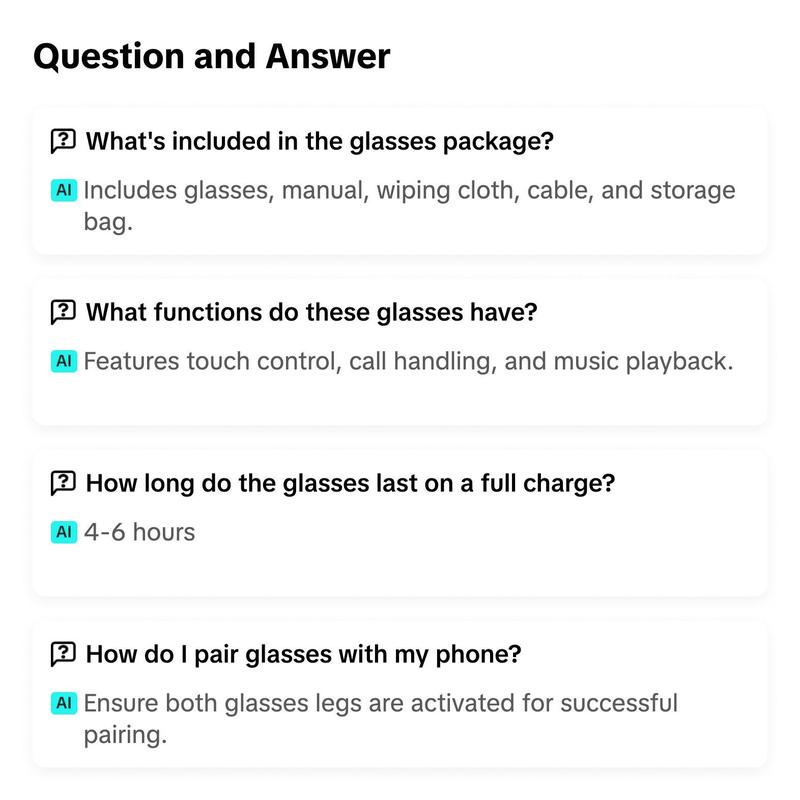Click the AI badge on touch control answer
The height and width of the screenshot is (800, 800).
point(64,361)
